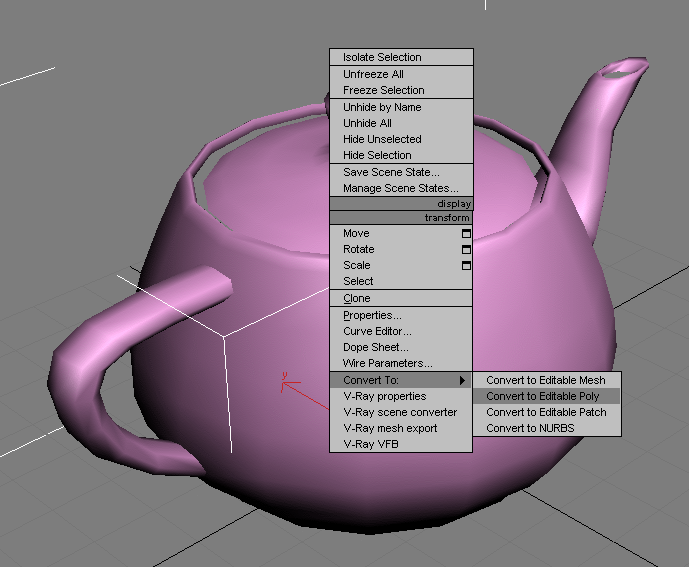Activate the Rotate entry
The height and width of the screenshot is (567, 689).
[x=401, y=249]
